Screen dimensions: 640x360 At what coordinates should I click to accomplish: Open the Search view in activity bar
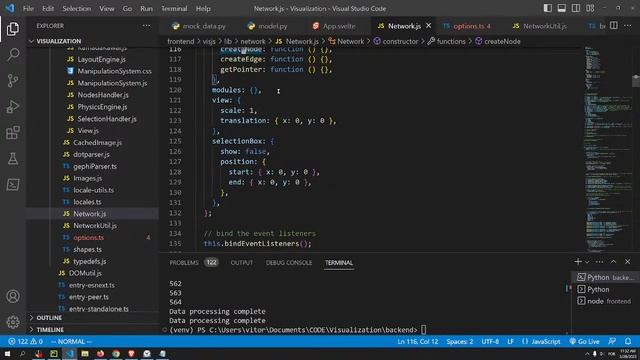coord(13,55)
